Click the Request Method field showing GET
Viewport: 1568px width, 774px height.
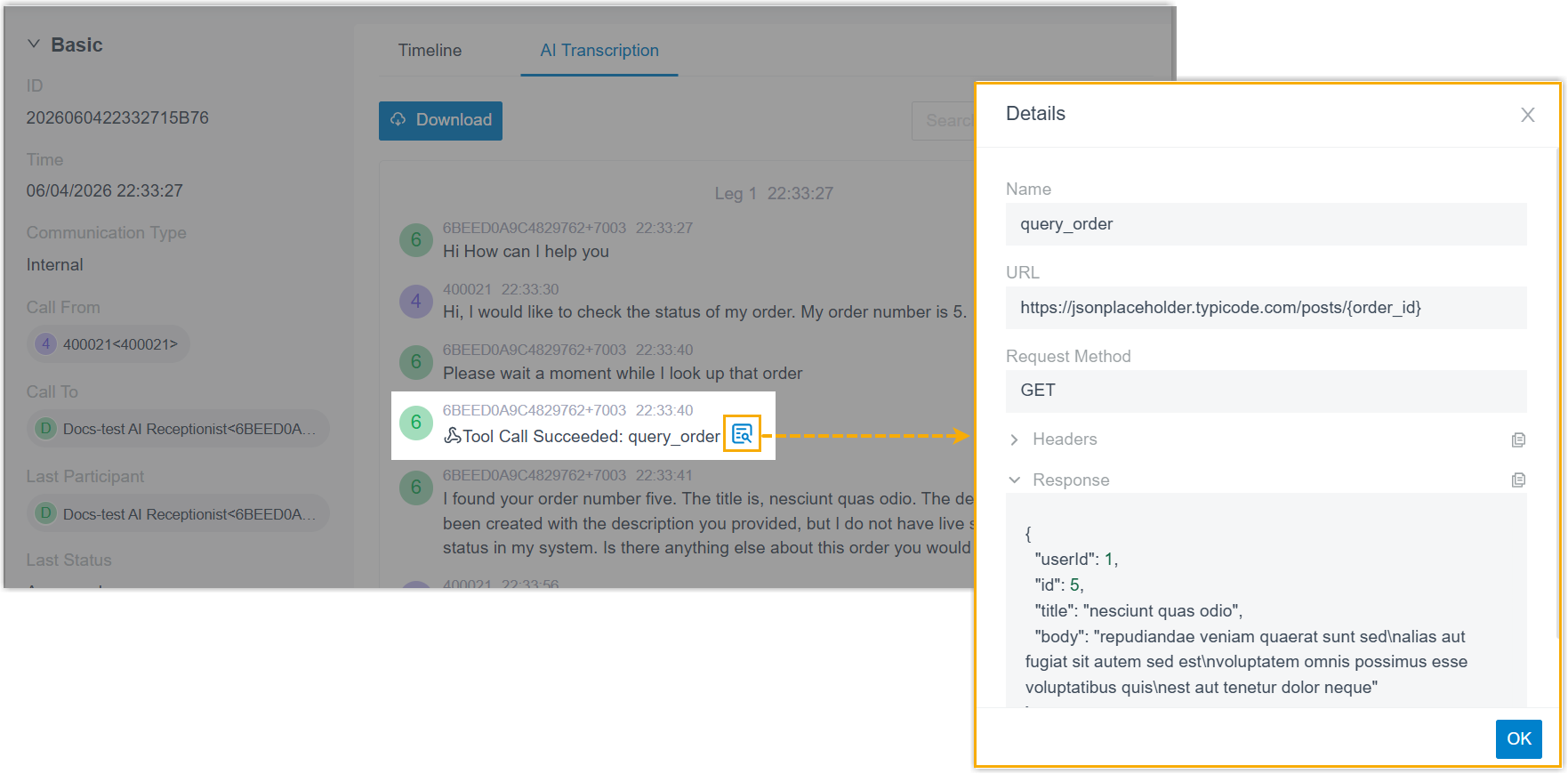pyautogui.click(x=1266, y=391)
